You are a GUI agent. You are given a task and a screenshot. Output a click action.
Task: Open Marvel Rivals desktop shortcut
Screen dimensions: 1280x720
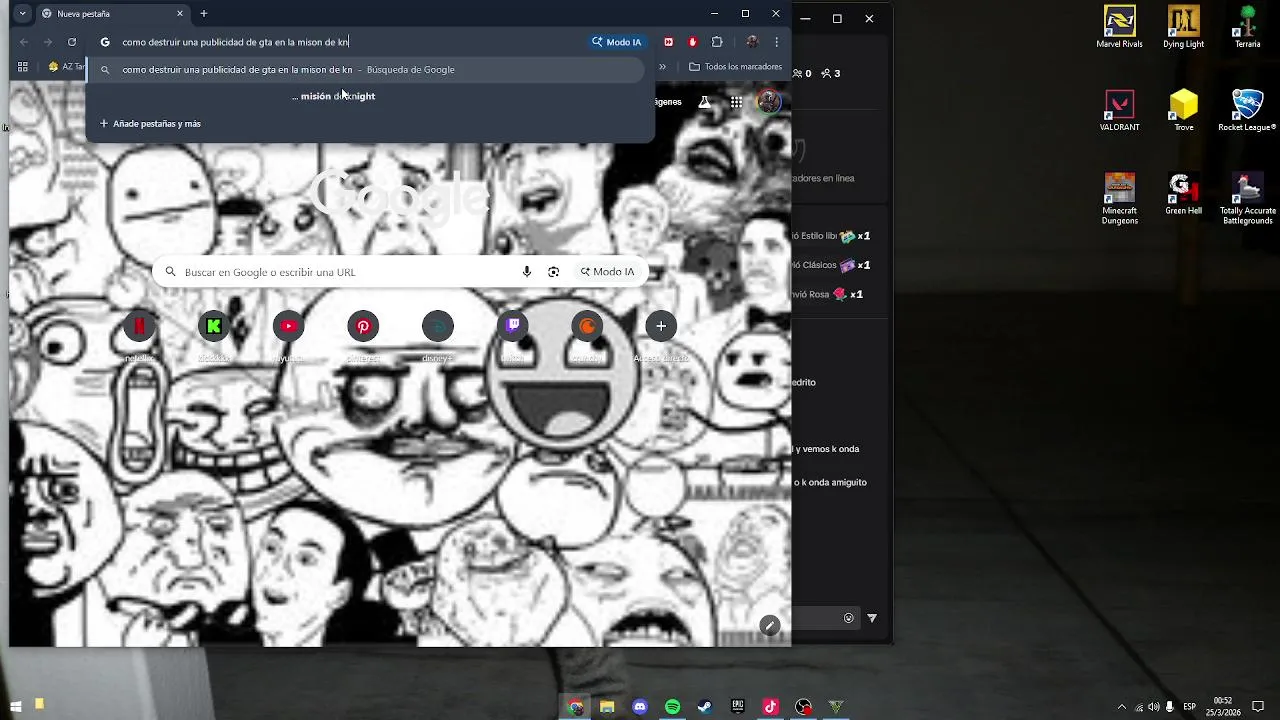(x=1119, y=27)
